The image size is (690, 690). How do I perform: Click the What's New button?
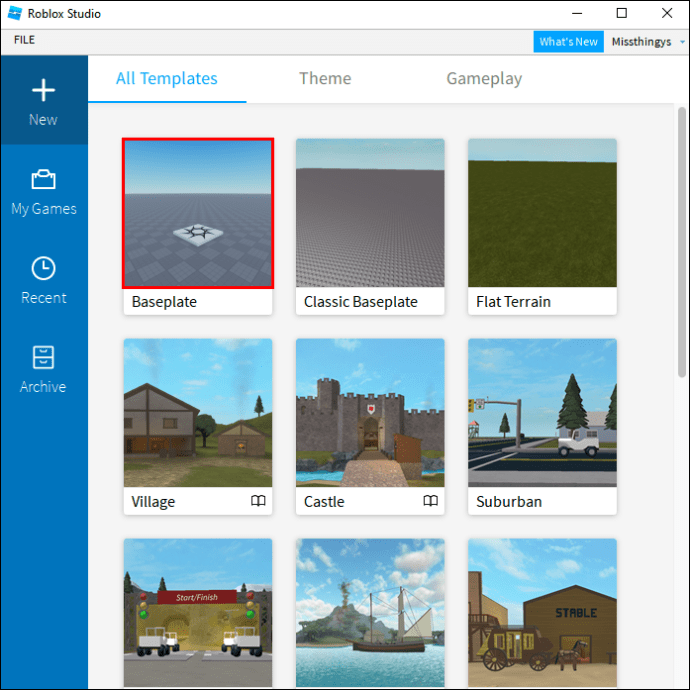pos(568,42)
